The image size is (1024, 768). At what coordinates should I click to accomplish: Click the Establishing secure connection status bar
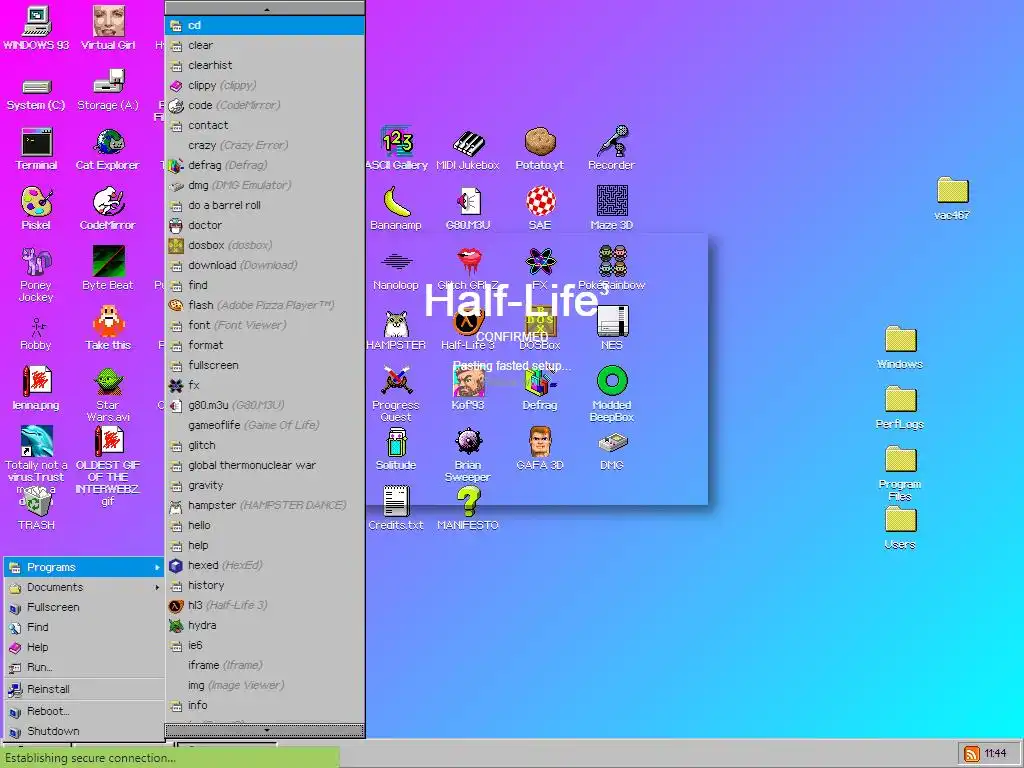170,758
